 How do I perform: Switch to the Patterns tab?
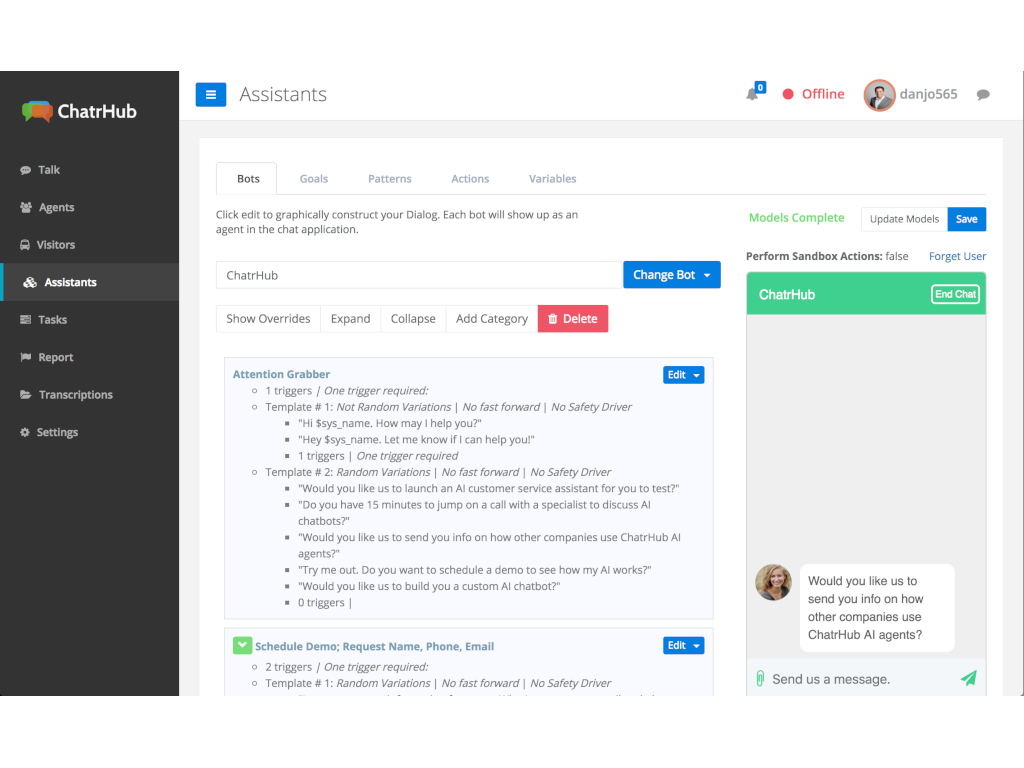[x=389, y=179]
